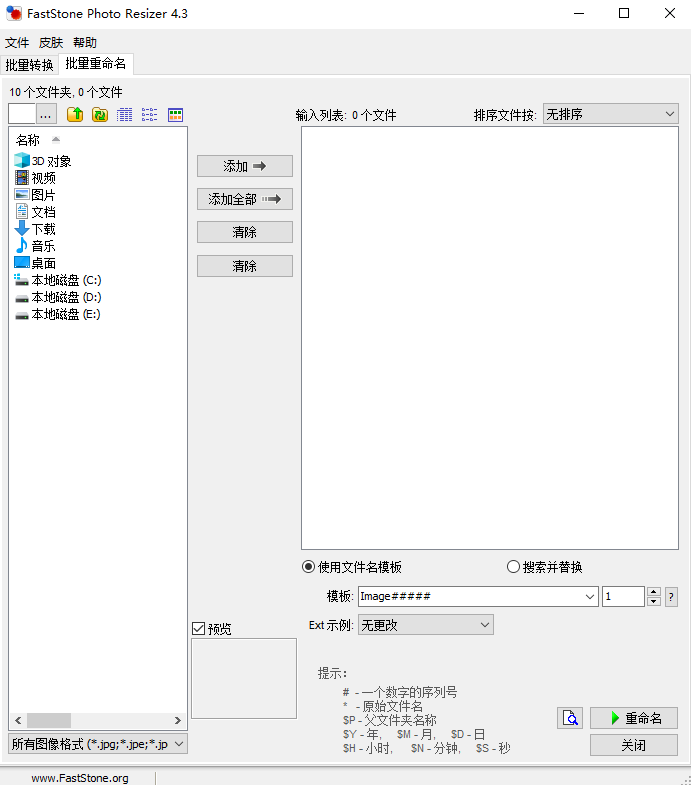Open the 排序文件按 sort dropdown

(x=610, y=115)
